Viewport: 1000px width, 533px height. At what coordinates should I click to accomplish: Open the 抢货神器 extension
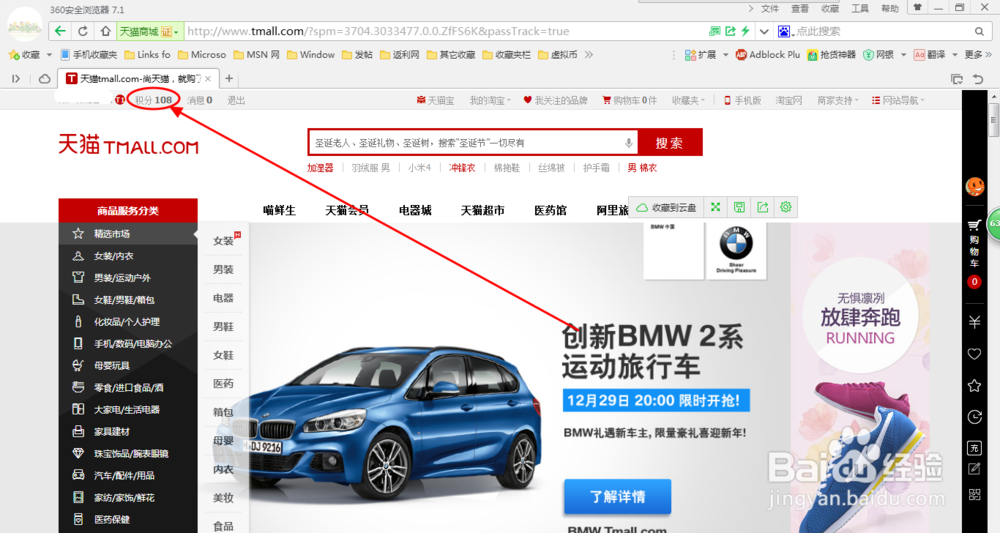(832, 55)
